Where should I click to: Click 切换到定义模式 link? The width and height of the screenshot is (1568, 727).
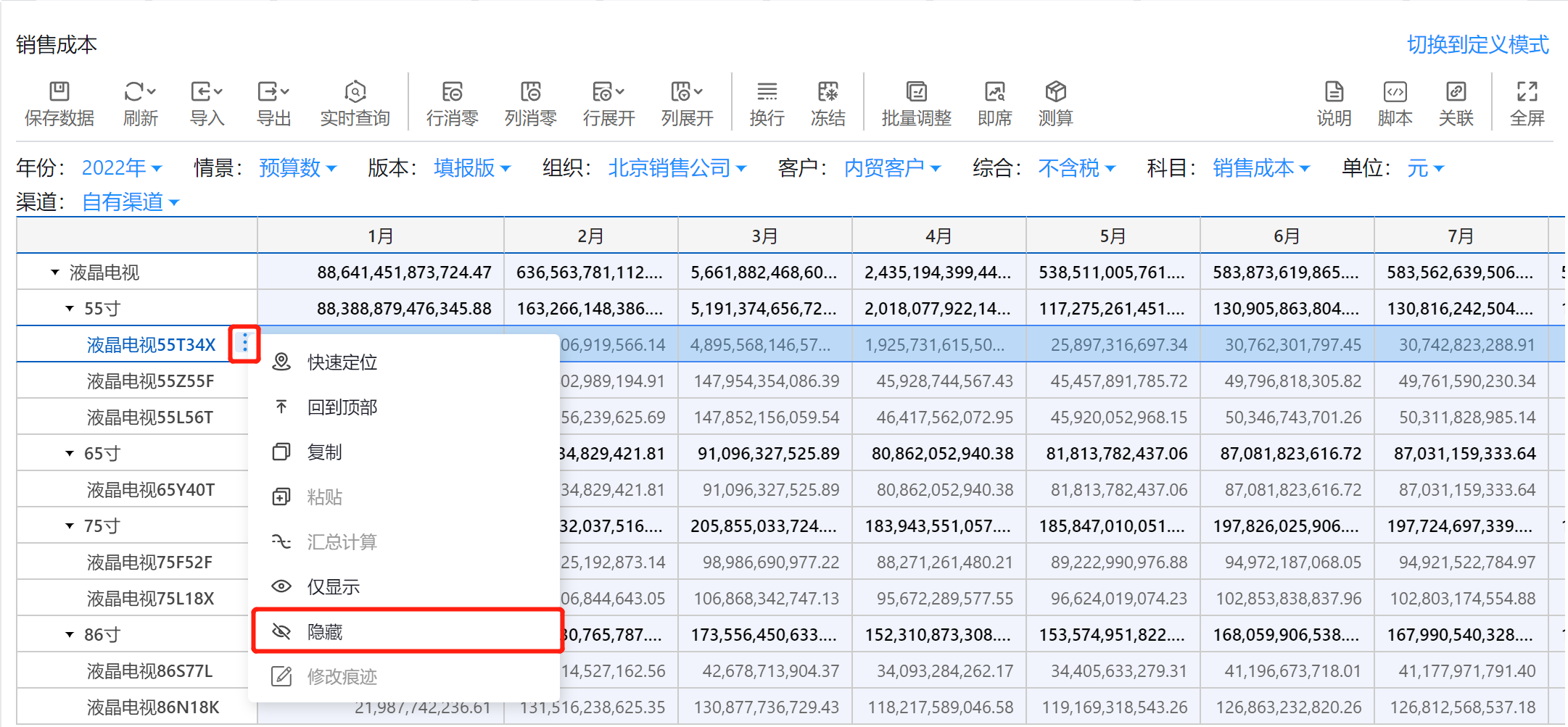pos(1477,45)
